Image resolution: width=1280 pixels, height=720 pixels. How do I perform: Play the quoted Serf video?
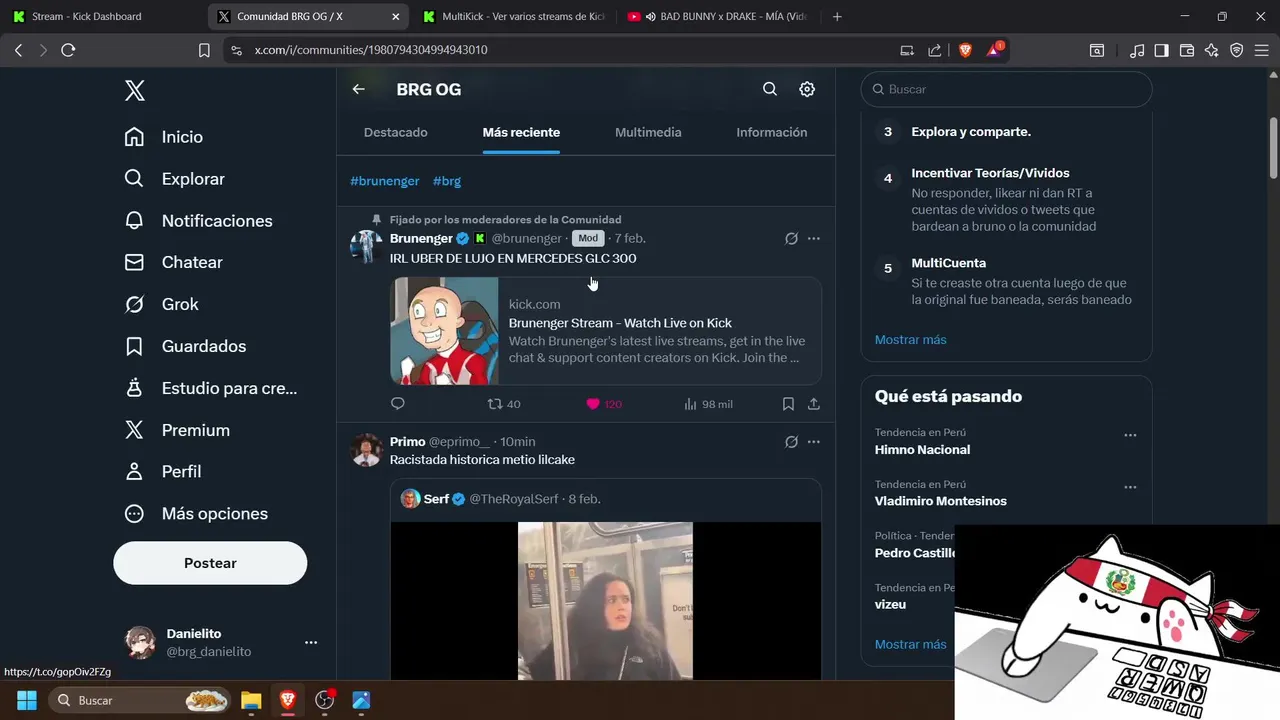(x=605, y=600)
